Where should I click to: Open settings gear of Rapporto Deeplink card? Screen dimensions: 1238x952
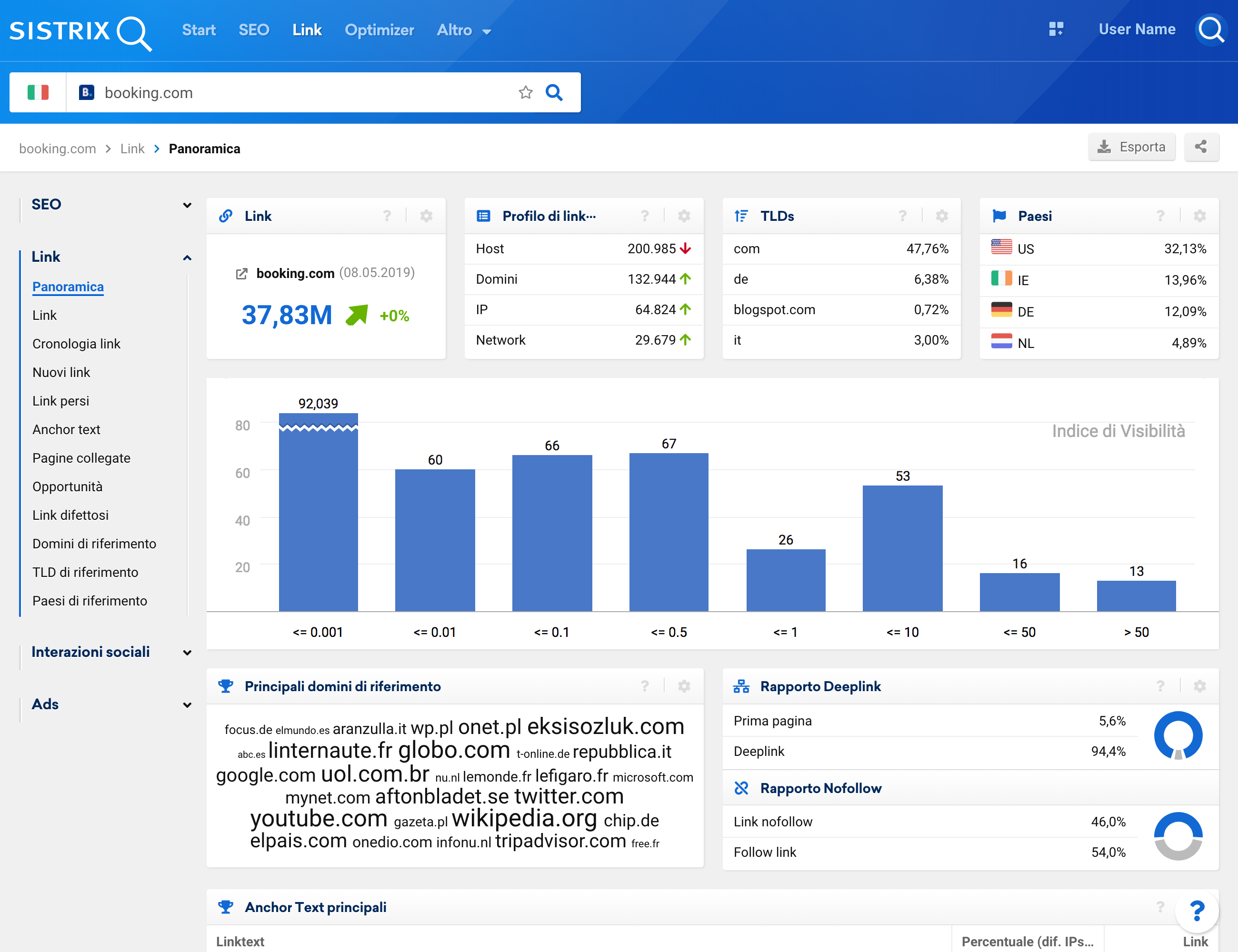[1200, 686]
